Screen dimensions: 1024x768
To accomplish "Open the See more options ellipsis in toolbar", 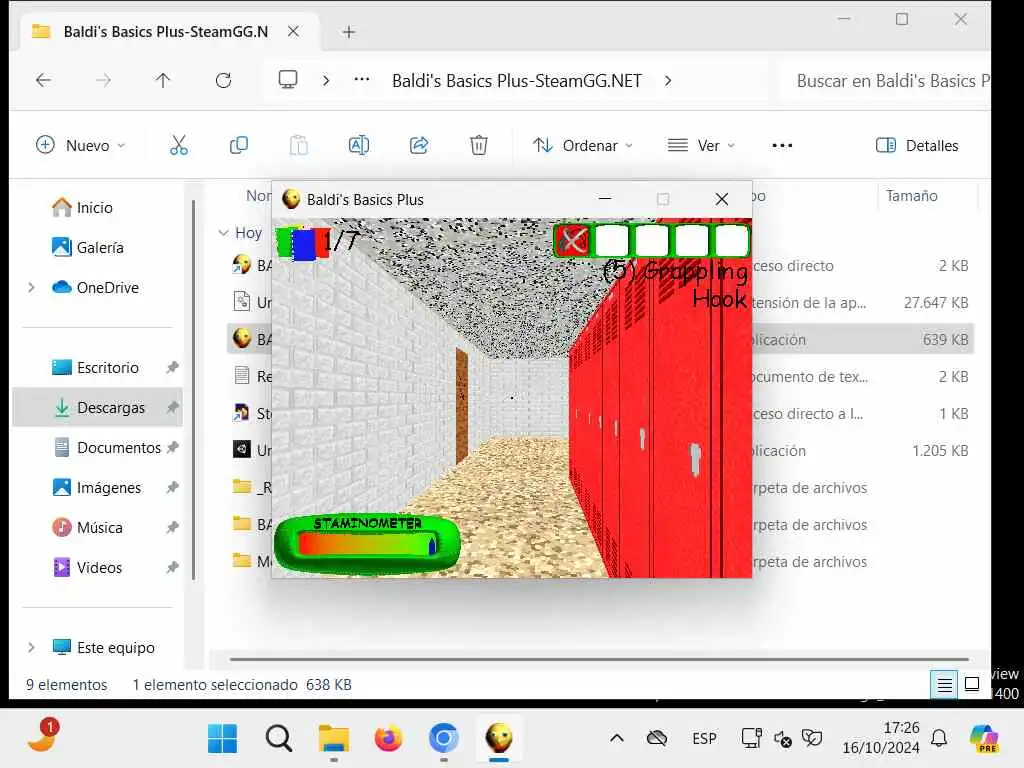I will tap(782, 145).
